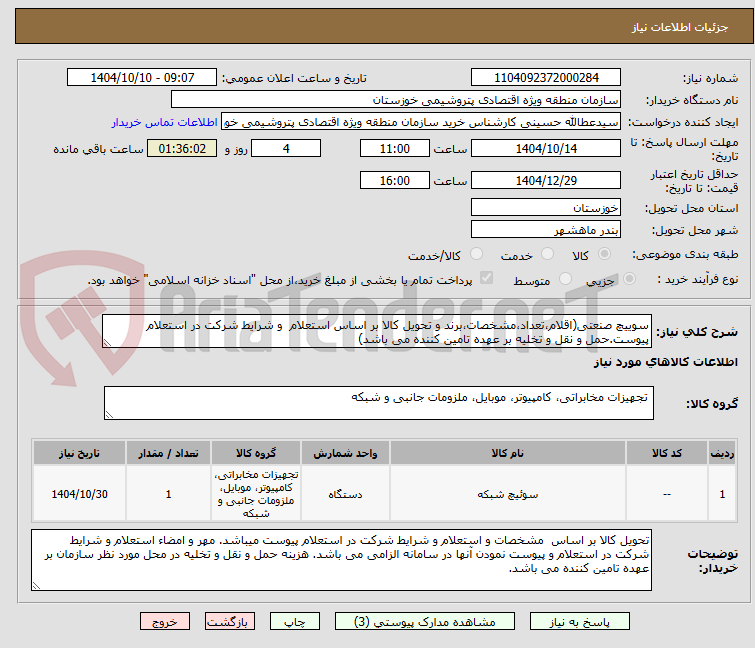The image size is (755, 648).
Task: Select the خدمت radio button
Action: pos(547,254)
